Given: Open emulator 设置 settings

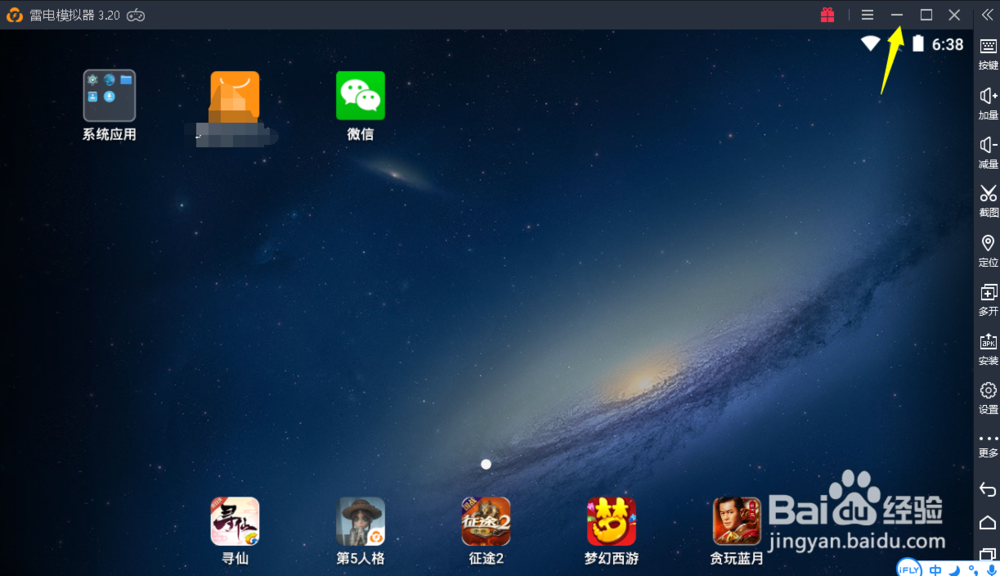Looking at the screenshot, I should tap(988, 398).
